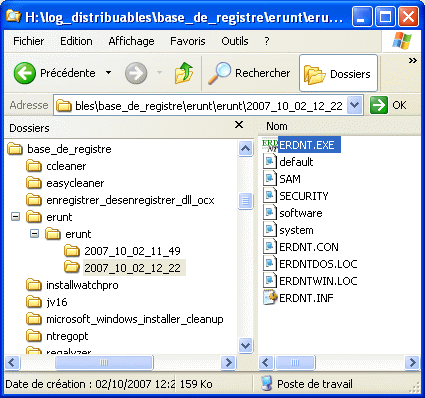Click folder tree scroll down arrow
This screenshot has height=398, width=425.
pos(246,345)
